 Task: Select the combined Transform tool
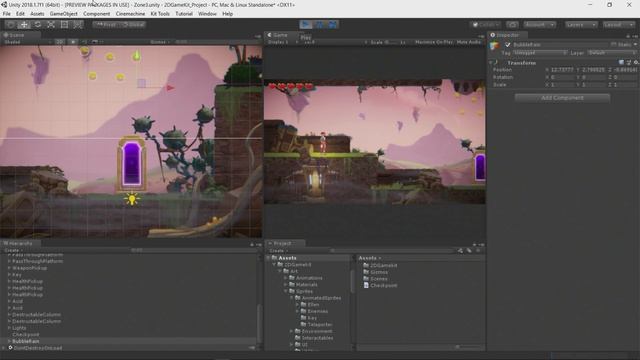pyautogui.click(x=78, y=24)
